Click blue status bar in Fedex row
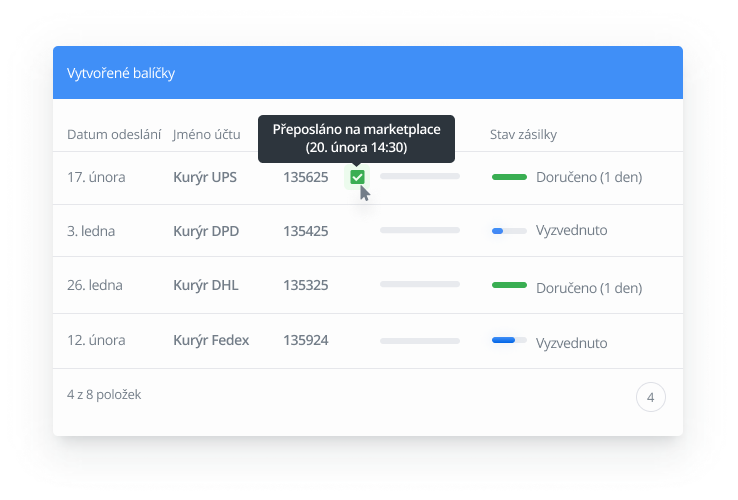The width and height of the screenshot is (738, 500). point(509,340)
